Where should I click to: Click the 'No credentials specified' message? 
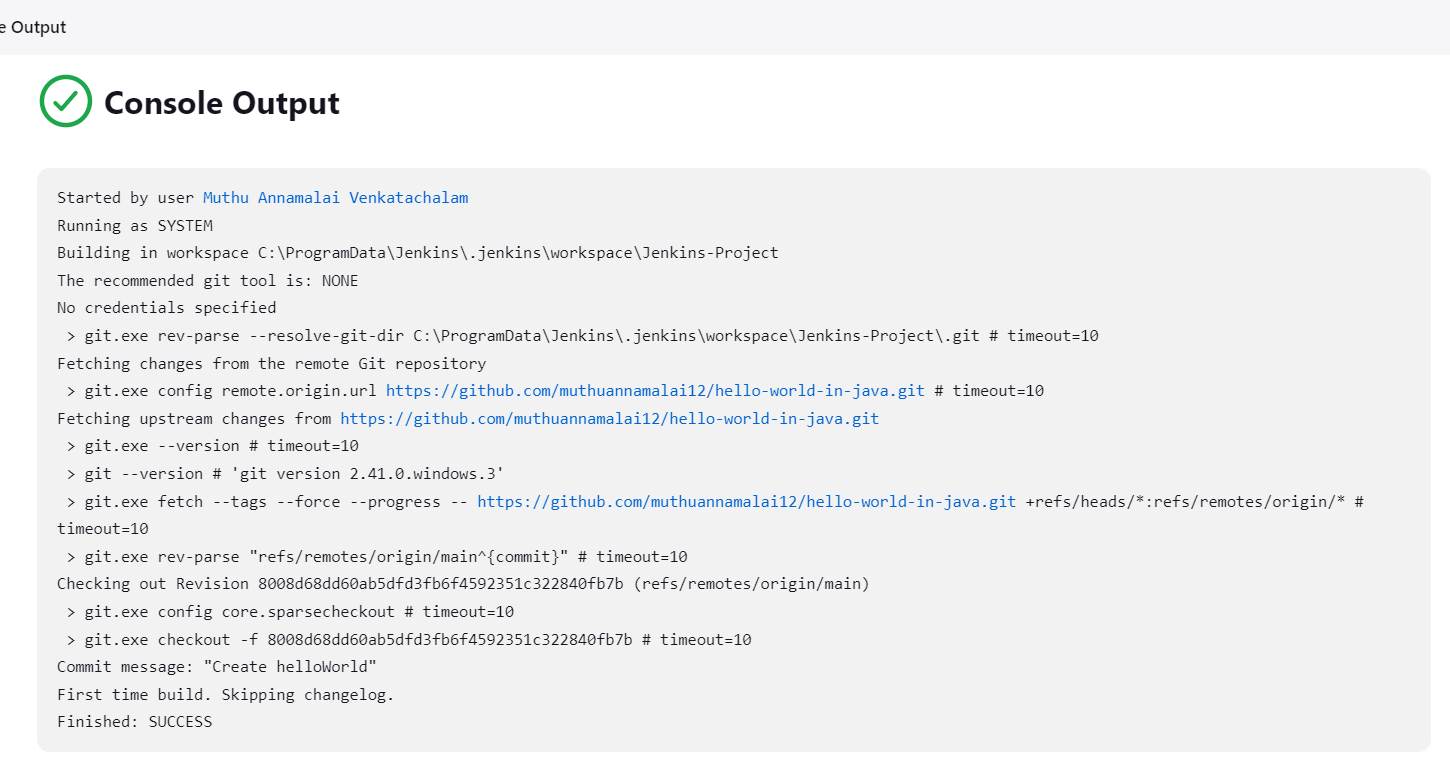(x=166, y=308)
